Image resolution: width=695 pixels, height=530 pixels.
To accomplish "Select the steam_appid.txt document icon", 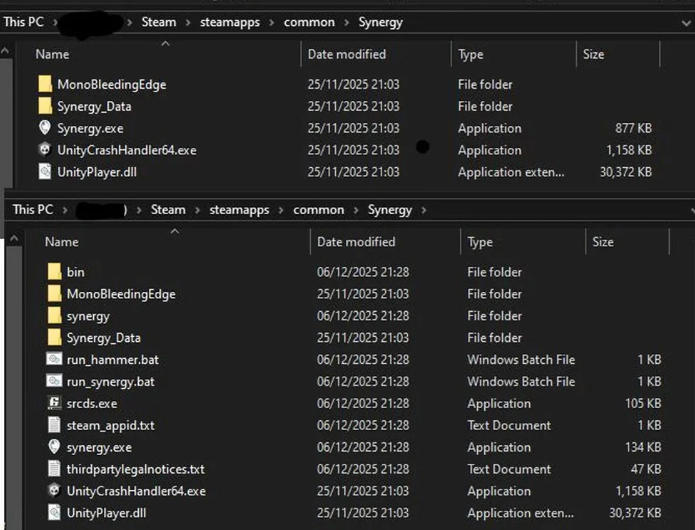I will (x=54, y=426).
